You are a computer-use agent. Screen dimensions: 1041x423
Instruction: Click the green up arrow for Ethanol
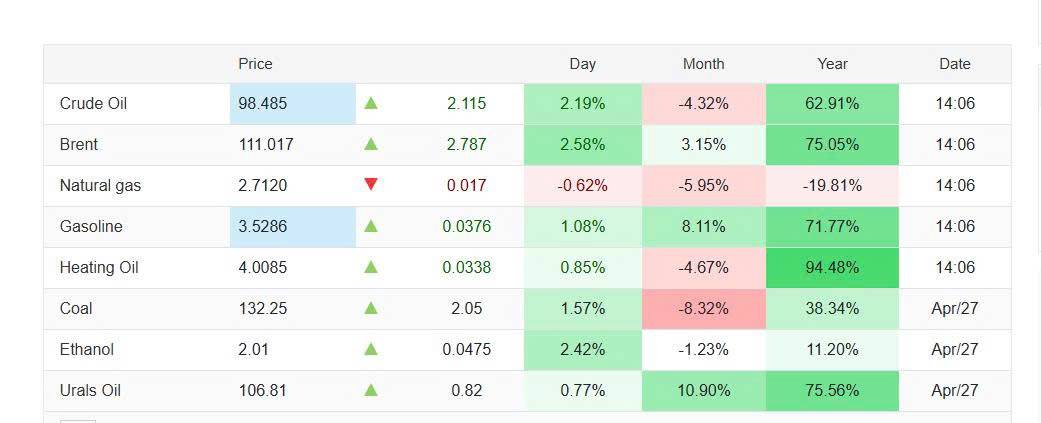[x=371, y=349]
